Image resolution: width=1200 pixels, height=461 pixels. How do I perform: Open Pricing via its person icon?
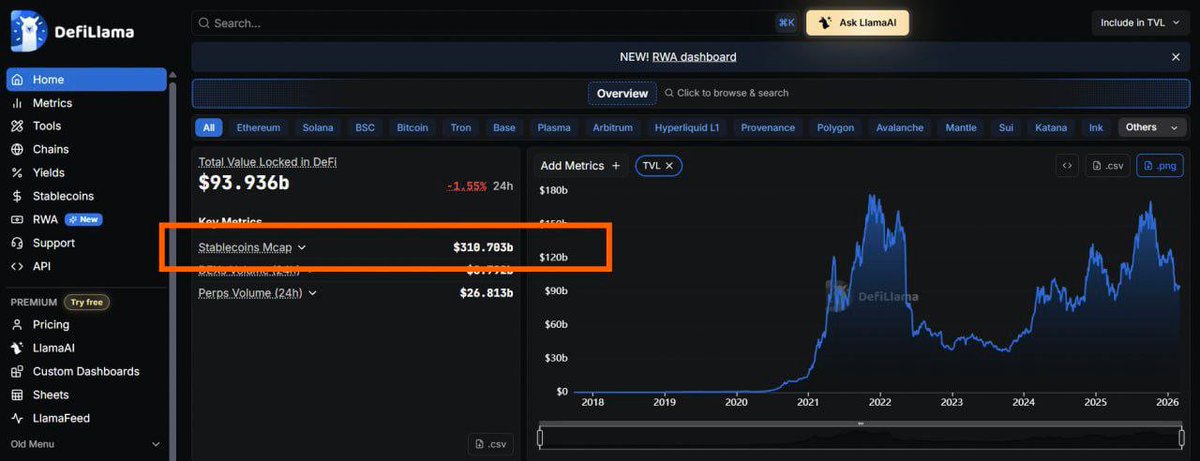(17, 325)
